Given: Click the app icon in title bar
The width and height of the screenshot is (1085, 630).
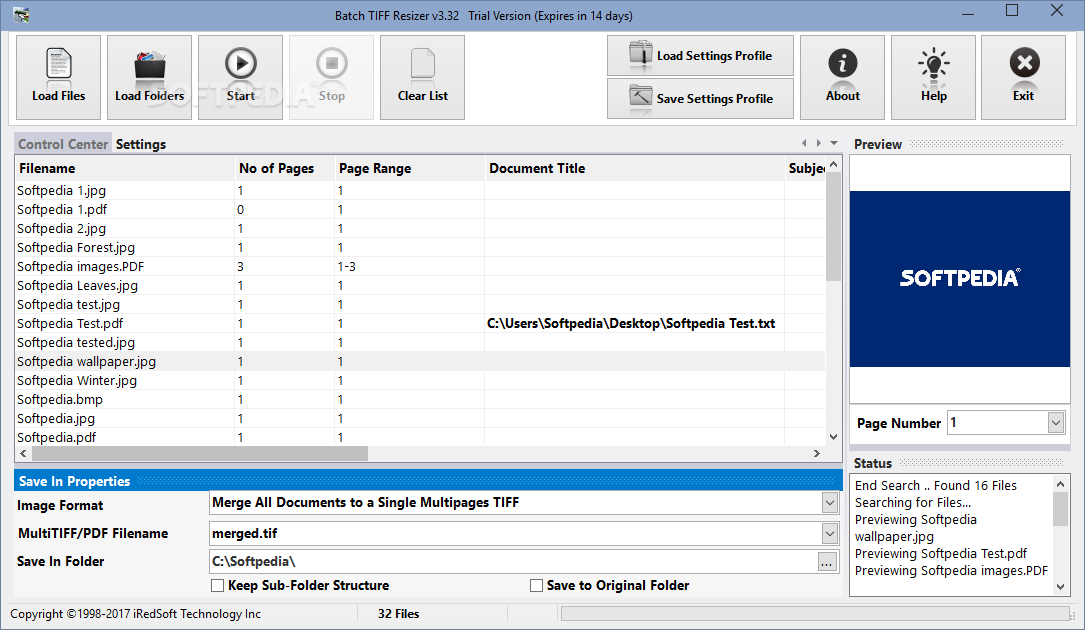Looking at the screenshot, I should click(21, 15).
